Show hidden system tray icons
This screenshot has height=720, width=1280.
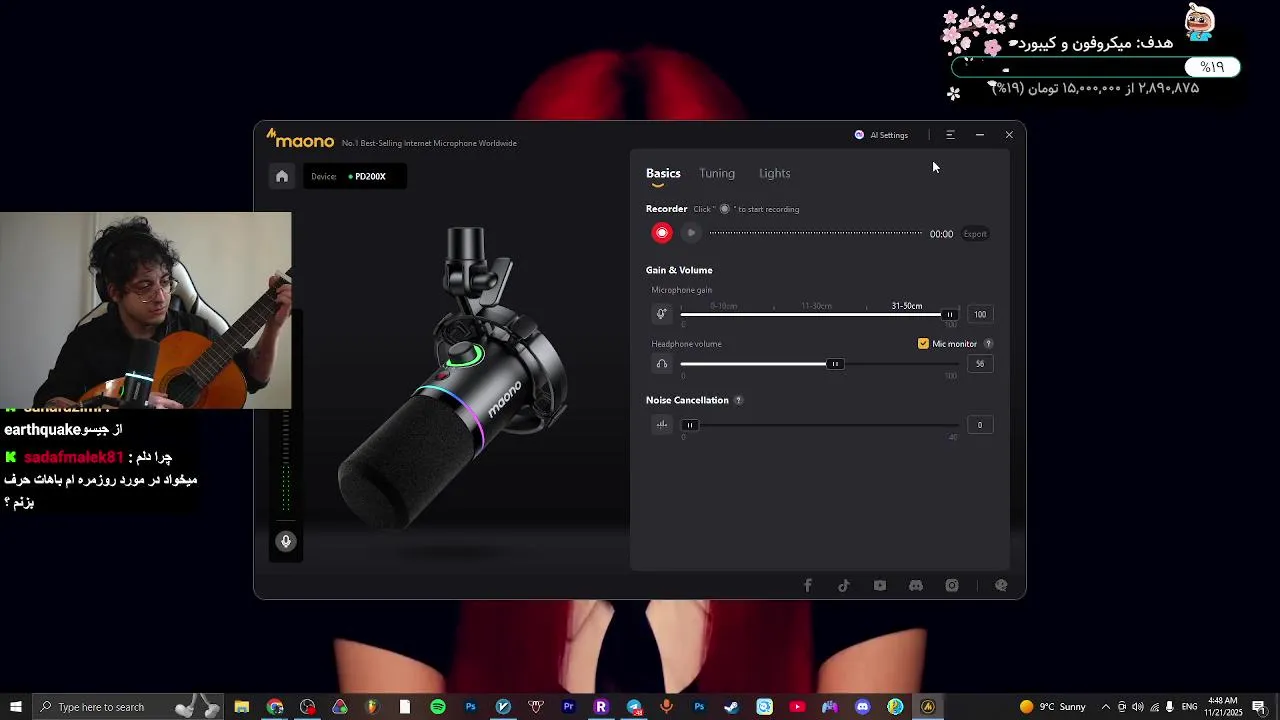[1105, 707]
